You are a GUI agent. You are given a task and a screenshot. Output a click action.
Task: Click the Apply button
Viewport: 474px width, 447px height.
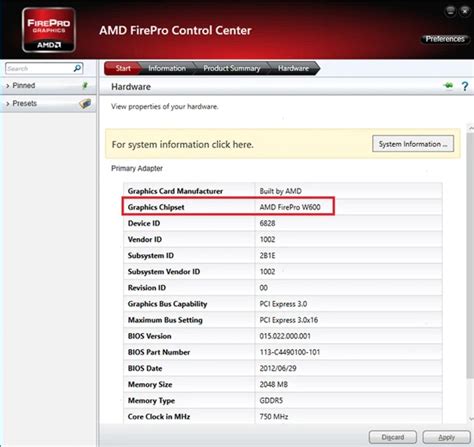(446, 437)
